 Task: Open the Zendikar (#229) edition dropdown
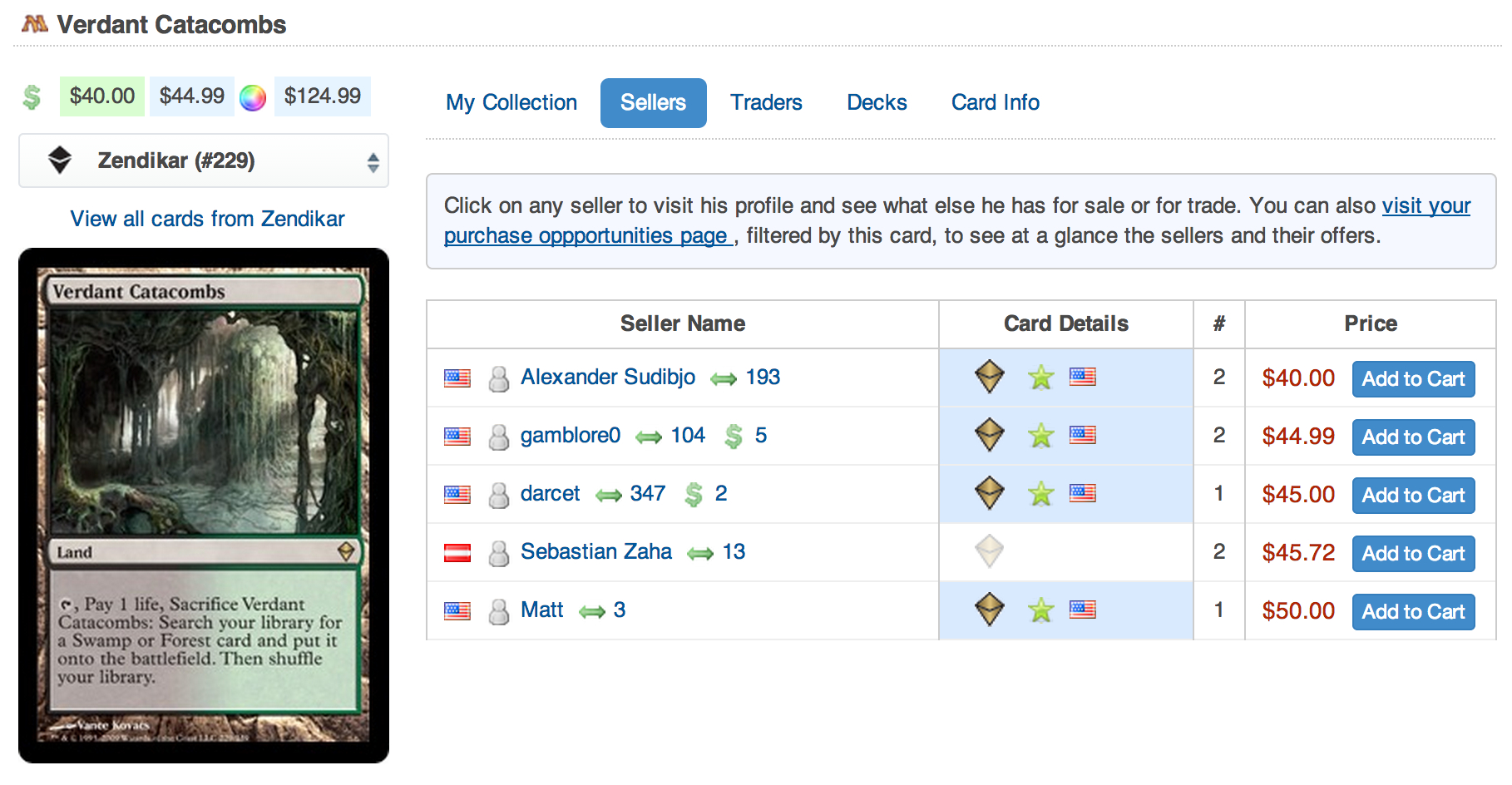[x=204, y=160]
